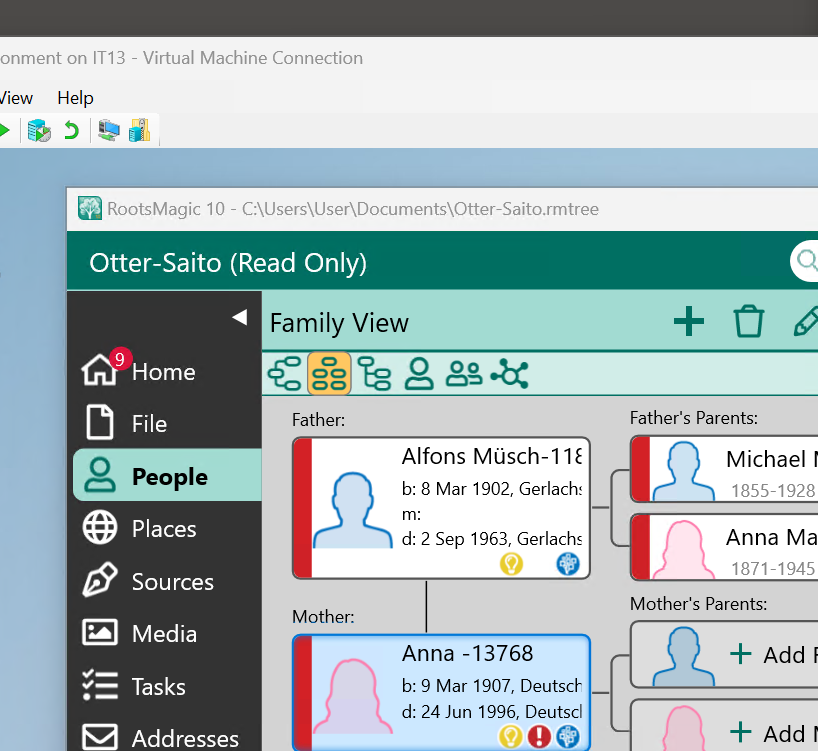Switch to single Person view icon
This screenshot has height=751, width=818.
click(x=418, y=374)
